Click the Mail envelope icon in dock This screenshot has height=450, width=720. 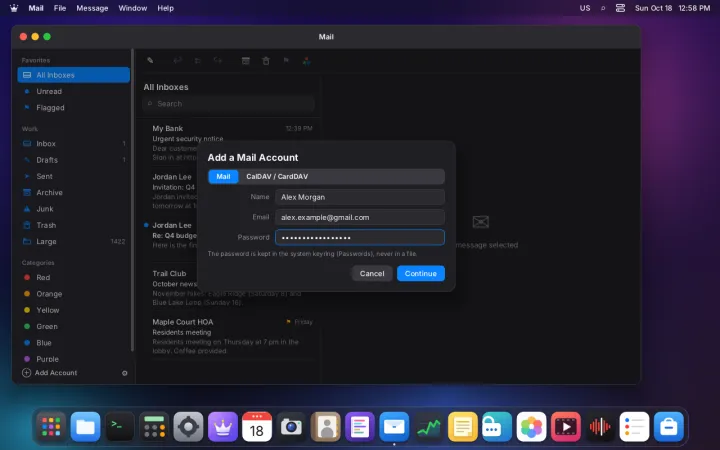pos(394,427)
